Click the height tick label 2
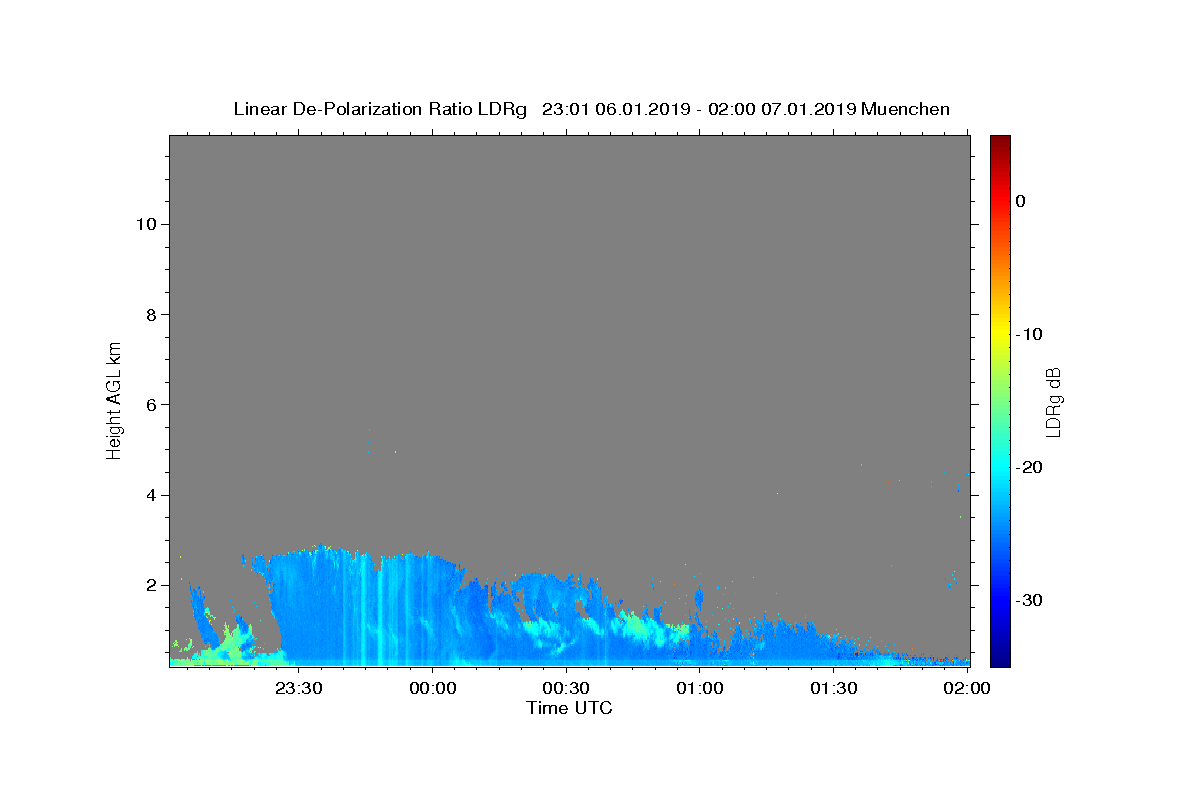1200x800 pixels. click(150, 585)
